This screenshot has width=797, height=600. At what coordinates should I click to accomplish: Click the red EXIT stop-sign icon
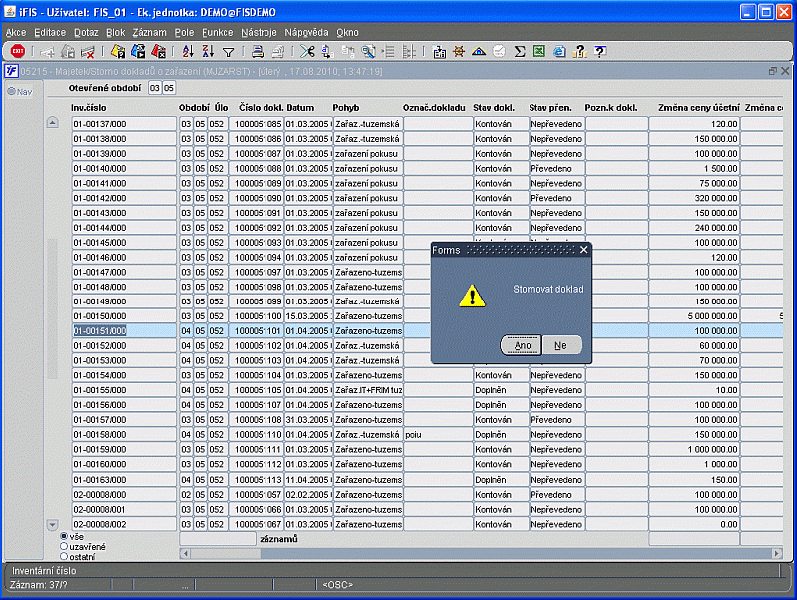(x=18, y=51)
